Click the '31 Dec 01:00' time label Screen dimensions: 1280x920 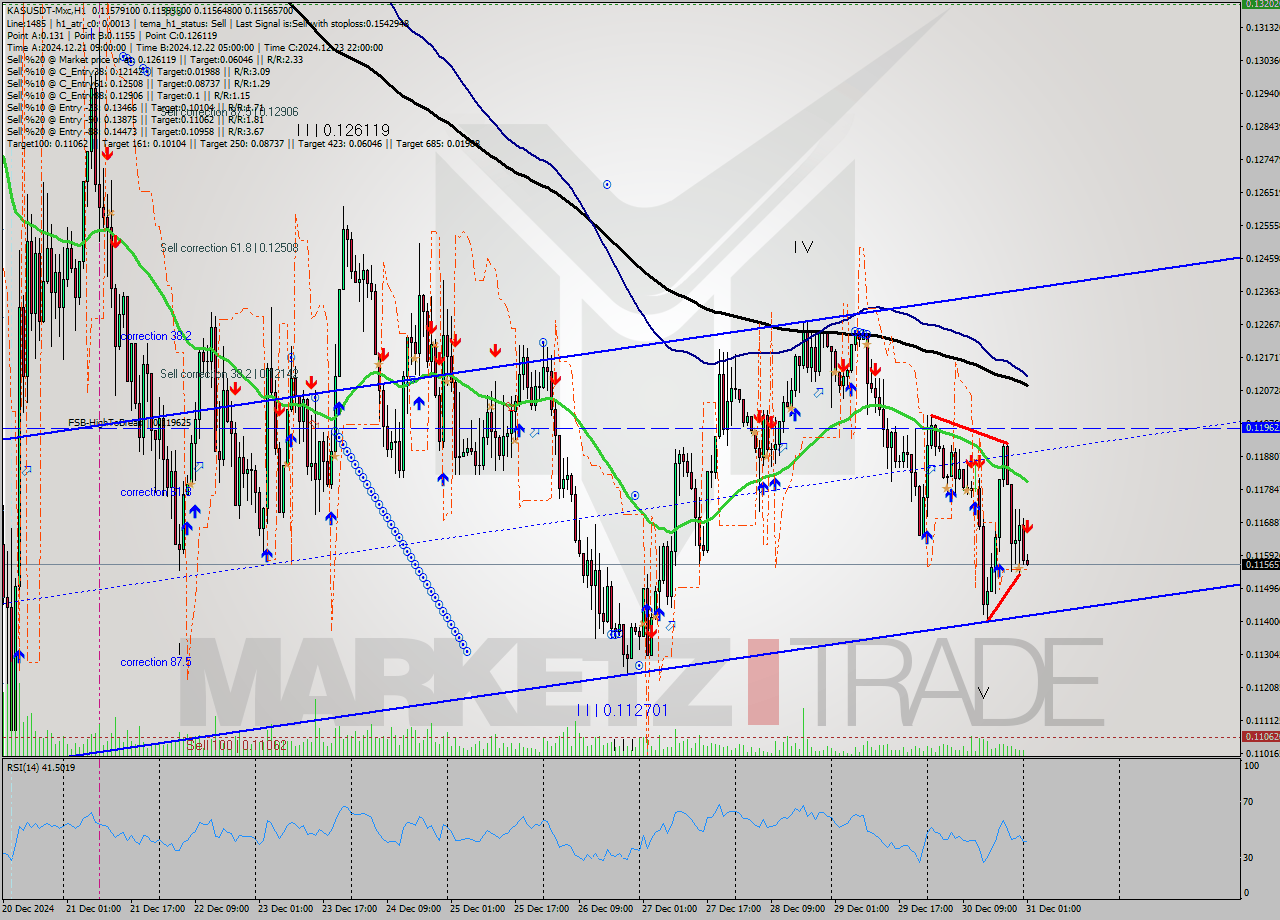(x=1054, y=909)
